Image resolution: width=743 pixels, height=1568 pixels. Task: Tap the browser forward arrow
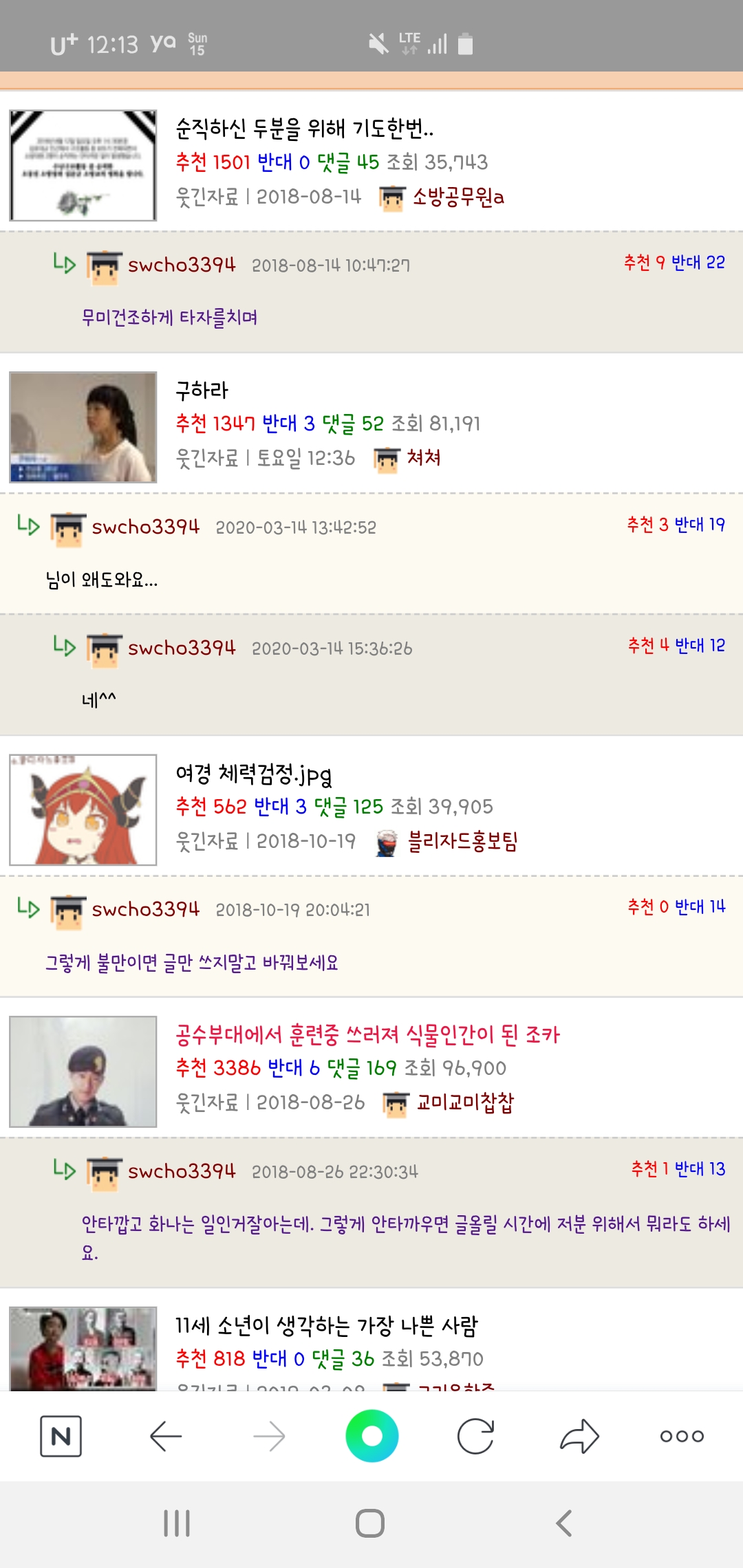pos(269,1436)
